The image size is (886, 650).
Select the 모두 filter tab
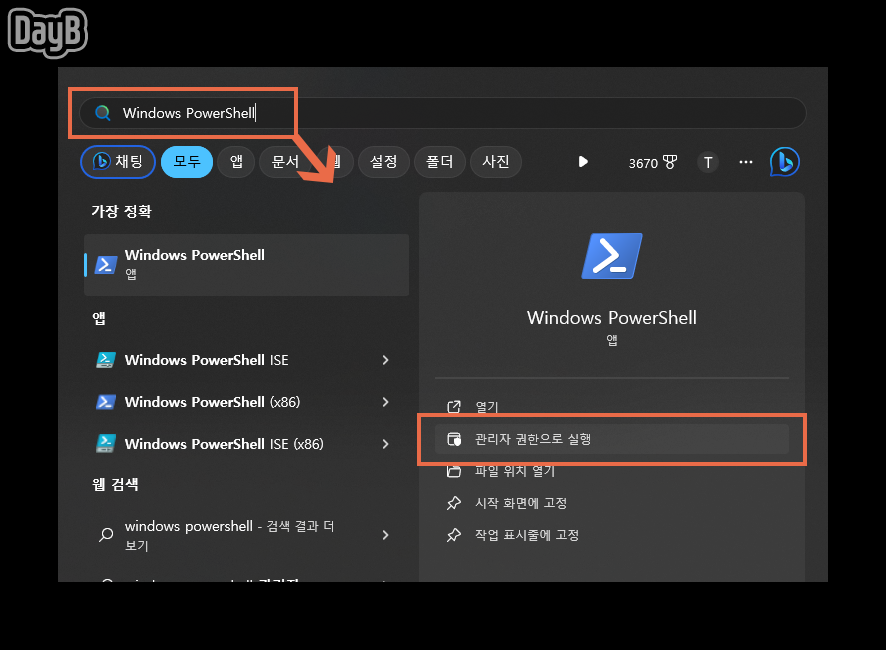187,162
